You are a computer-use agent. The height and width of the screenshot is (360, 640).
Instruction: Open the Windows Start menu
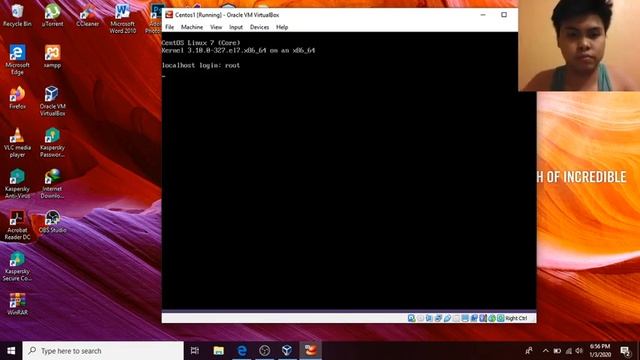click(x=11, y=351)
